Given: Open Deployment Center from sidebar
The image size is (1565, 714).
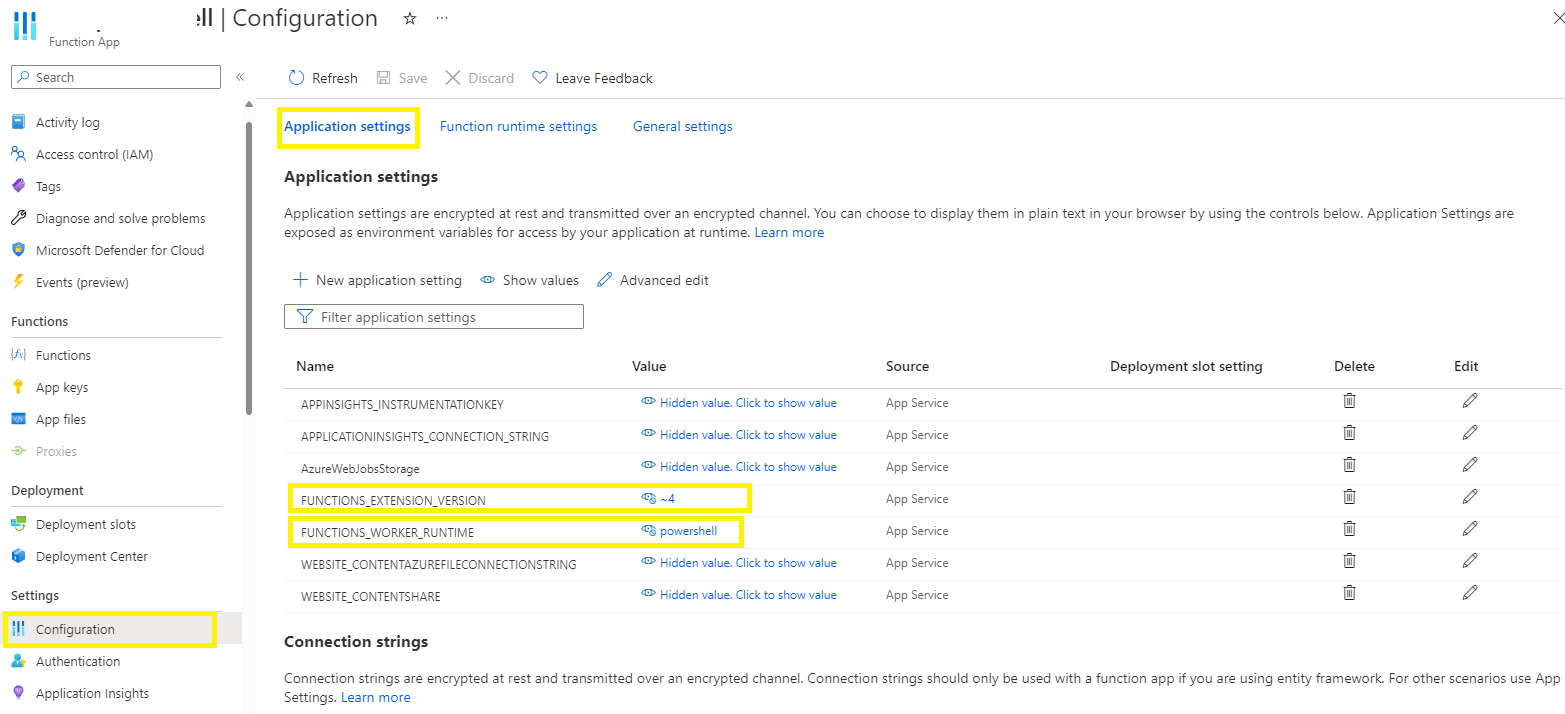Looking at the screenshot, I should (91, 557).
